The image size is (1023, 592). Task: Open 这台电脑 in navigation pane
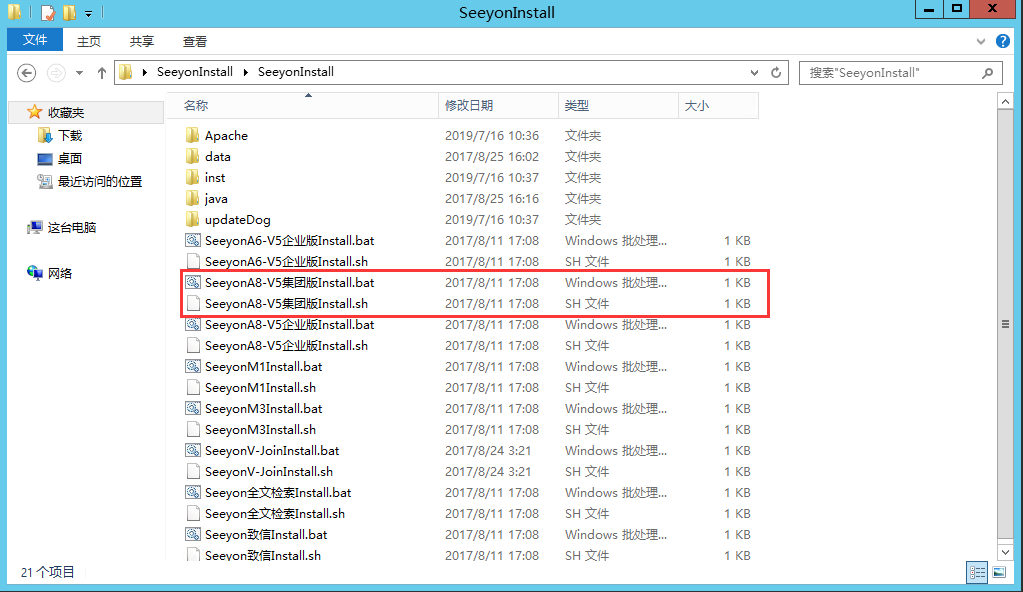click(71, 227)
